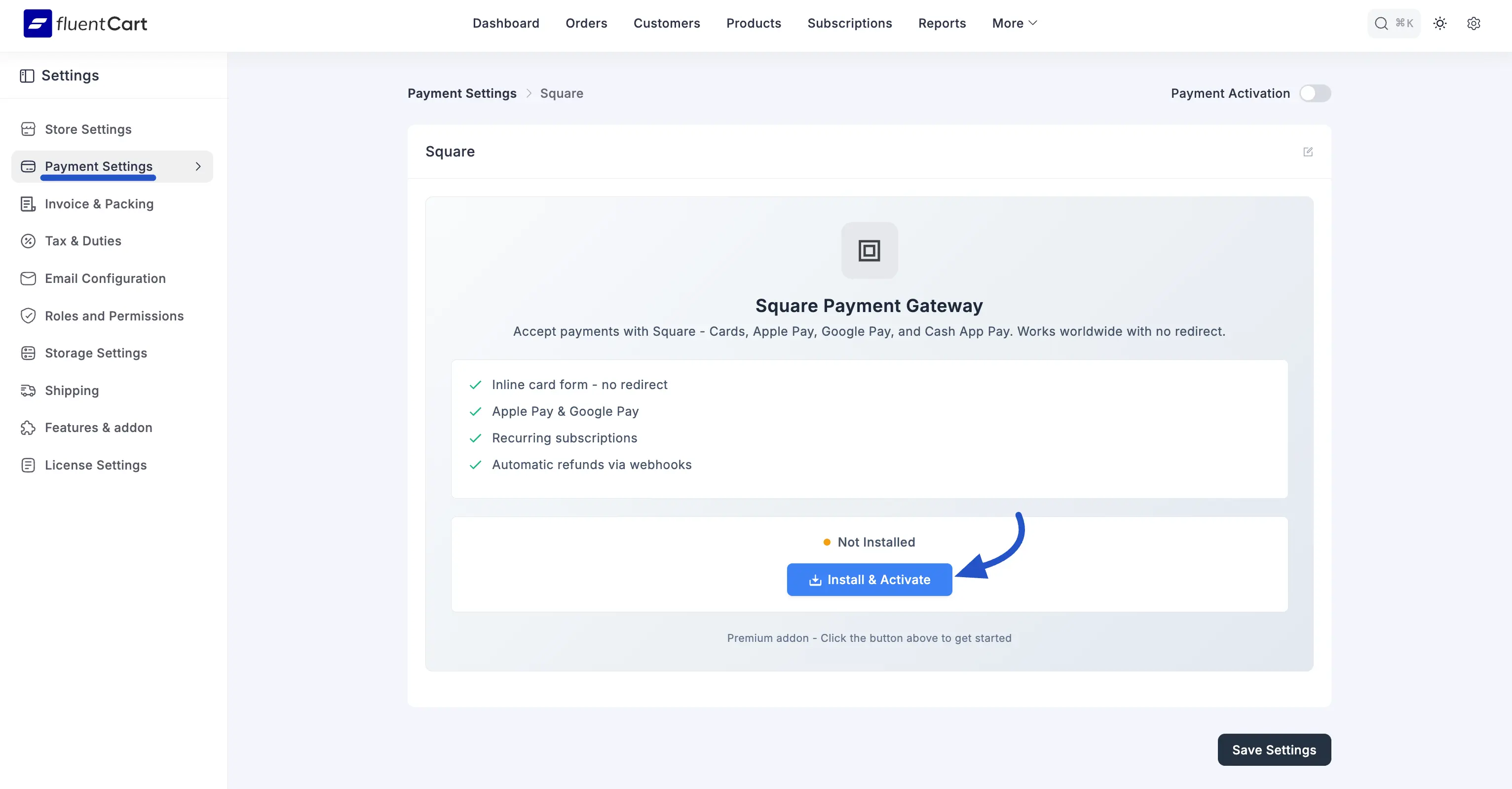This screenshot has width=1512, height=789.
Task: Open Invoice & Packing settings
Action: coord(112,204)
